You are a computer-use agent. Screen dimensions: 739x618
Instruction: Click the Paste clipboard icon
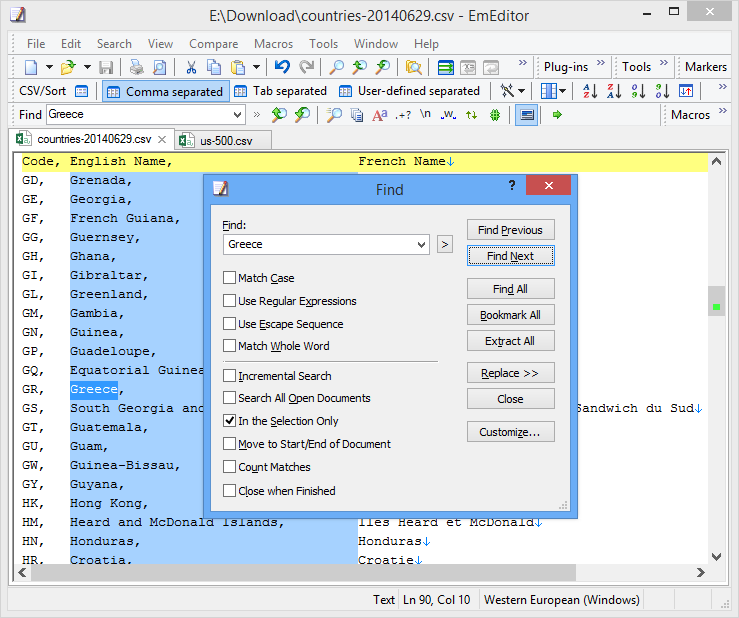(x=238, y=67)
